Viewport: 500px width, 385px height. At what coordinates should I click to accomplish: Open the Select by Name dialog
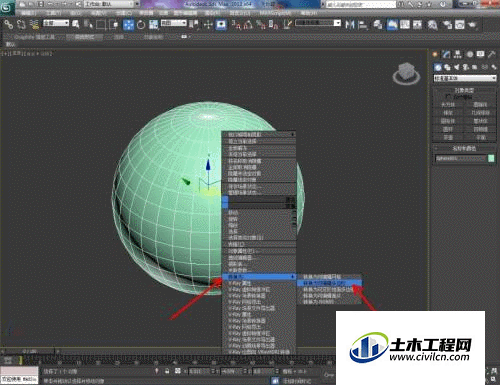tap(88, 24)
